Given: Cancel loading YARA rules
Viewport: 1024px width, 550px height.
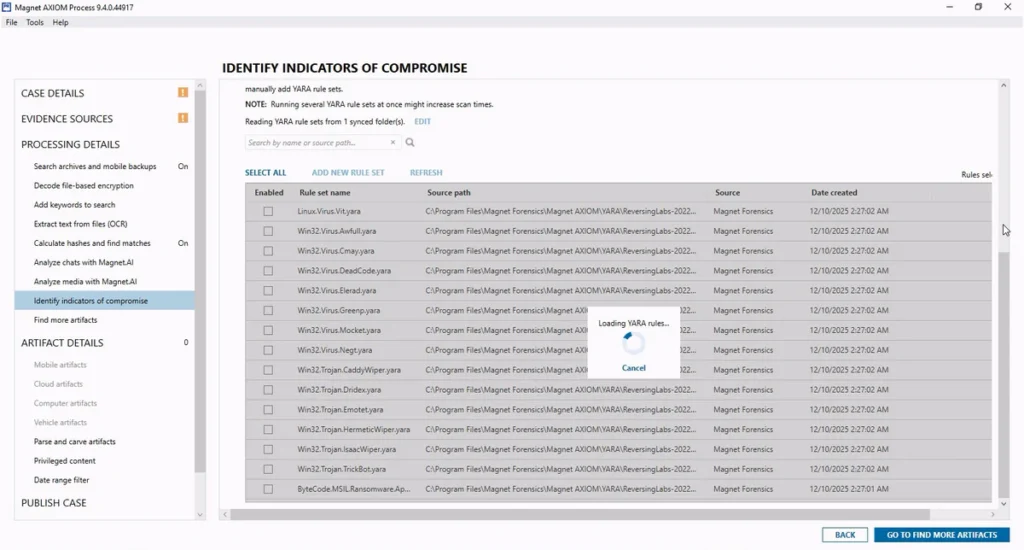Looking at the screenshot, I should 633,368.
